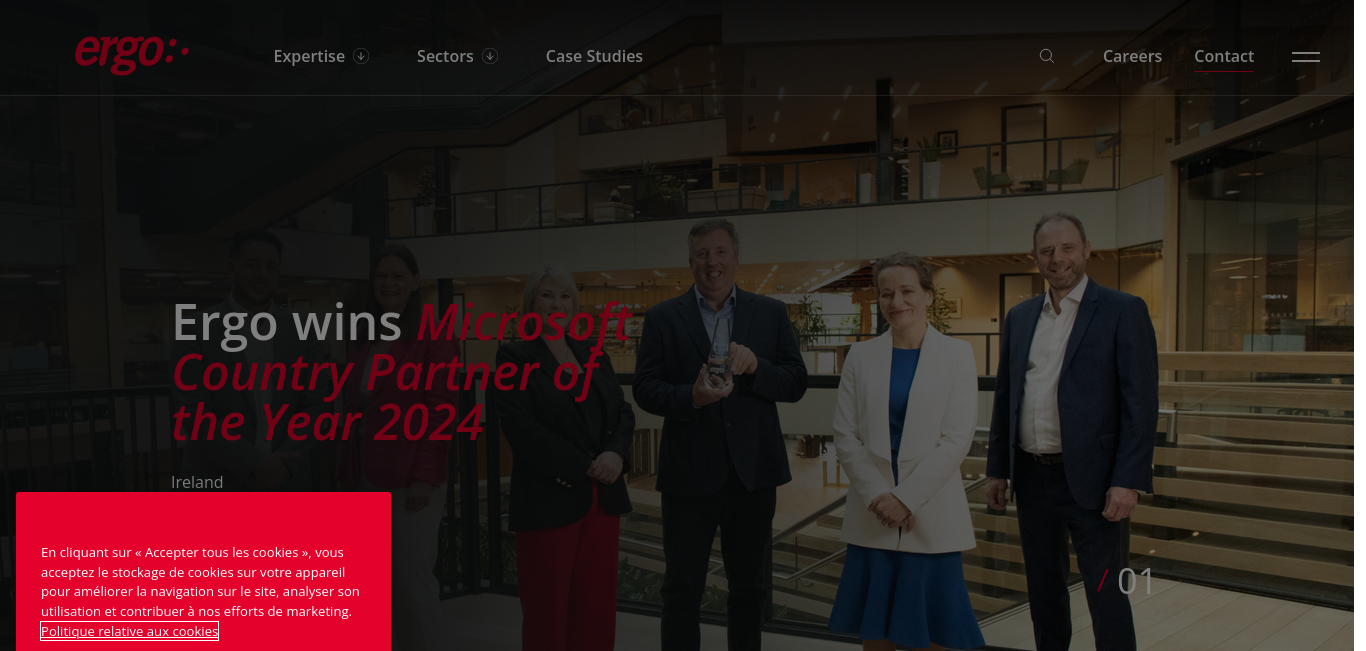Expand the Sectors dropdown arrow
This screenshot has height=651, width=1366.
[490, 56]
